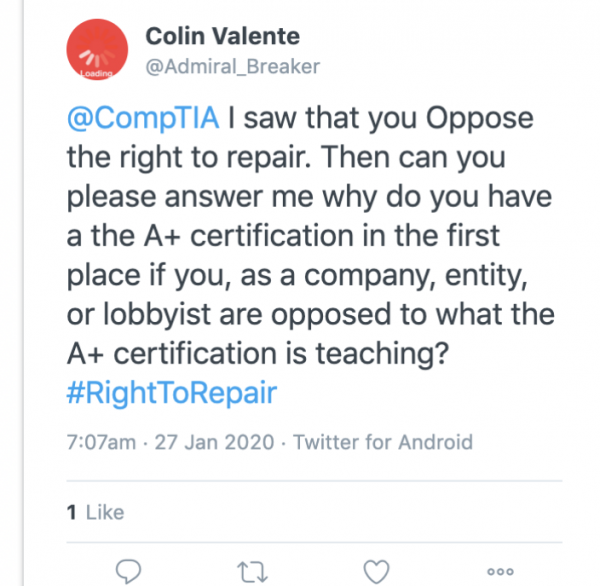
Task: Select the 27 Jan 2020 date
Action: click(214, 442)
